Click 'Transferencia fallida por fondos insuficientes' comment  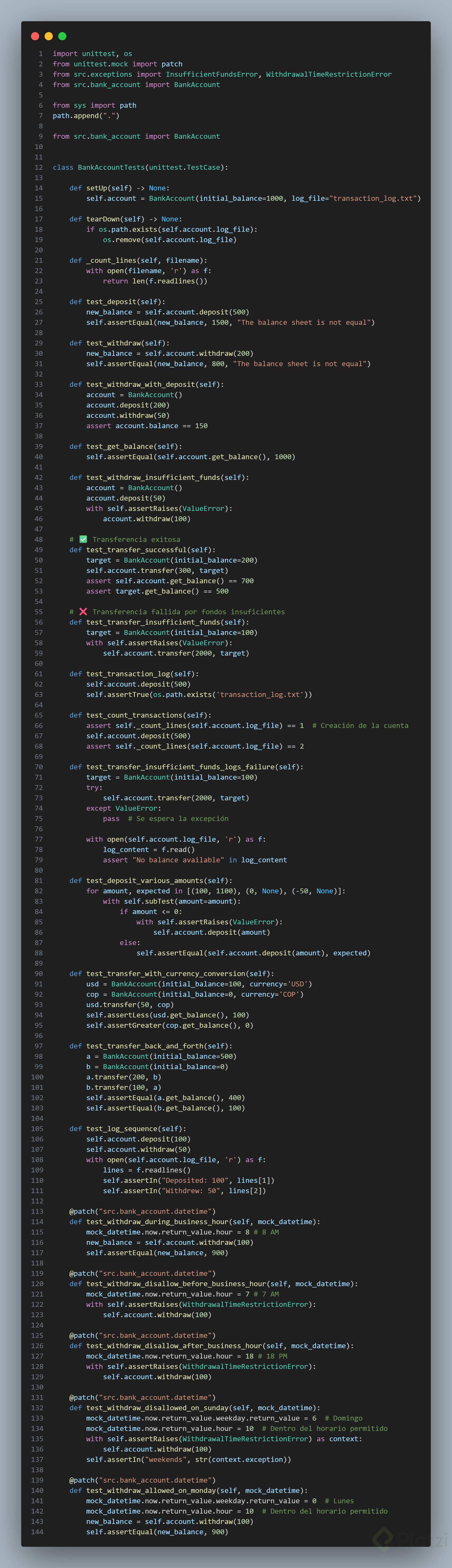[188, 612]
